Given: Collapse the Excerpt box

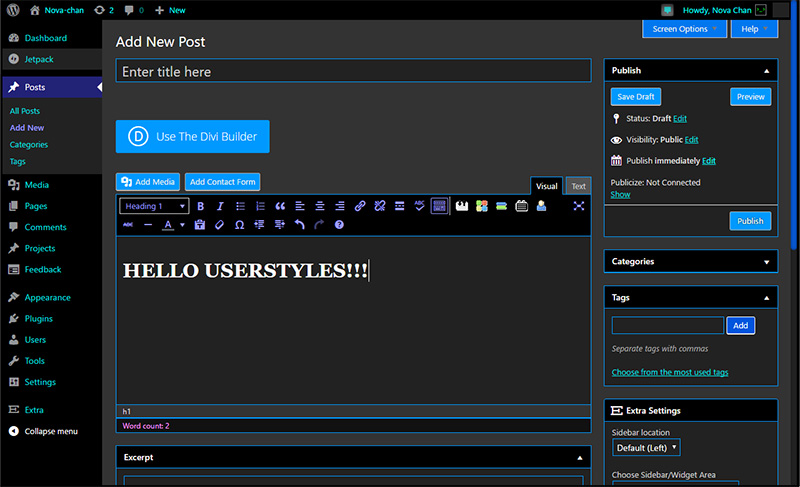Looking at the screenshot, I should coord(580,458).
